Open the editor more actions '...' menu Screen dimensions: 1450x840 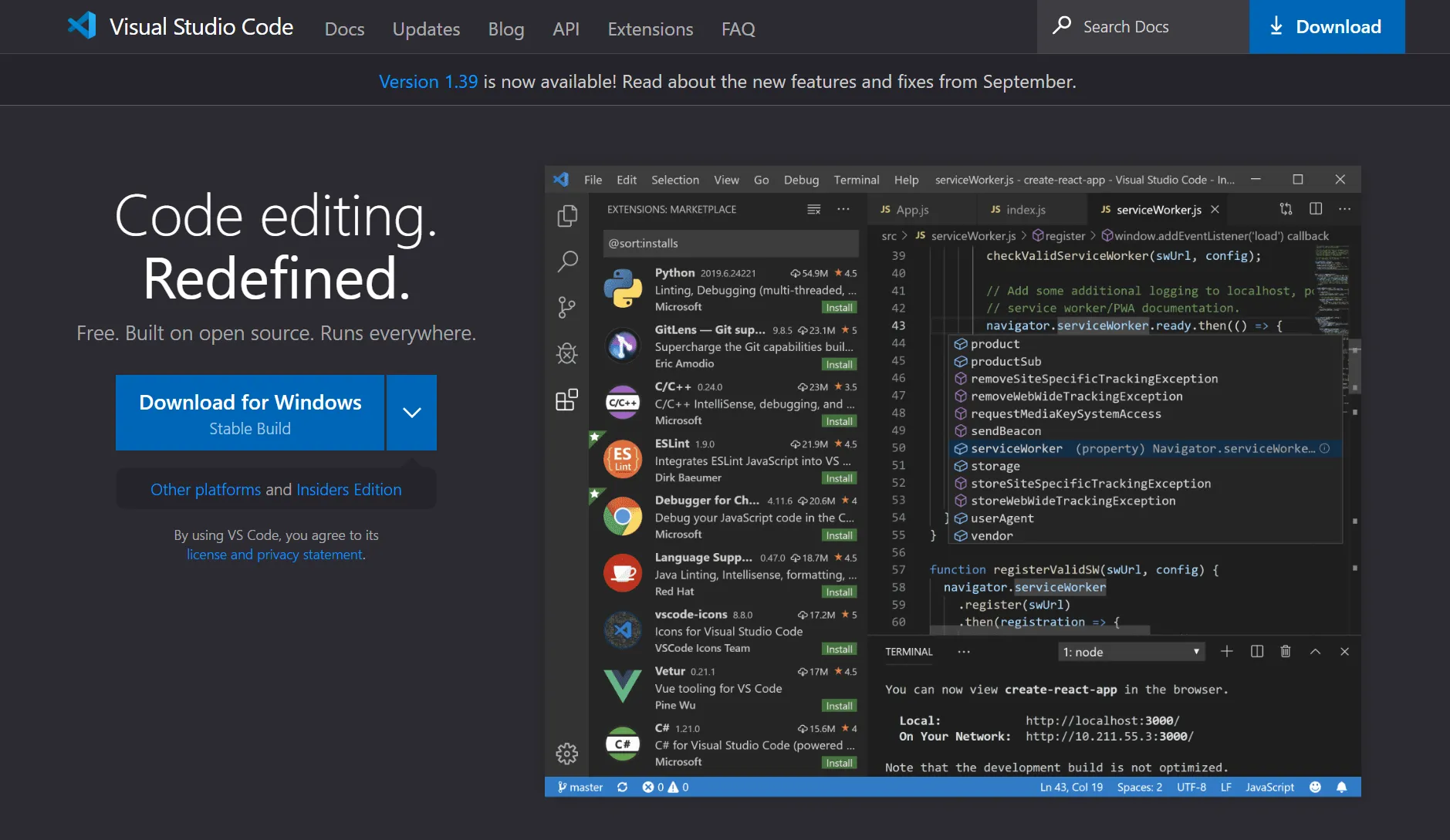(1346, 209)
